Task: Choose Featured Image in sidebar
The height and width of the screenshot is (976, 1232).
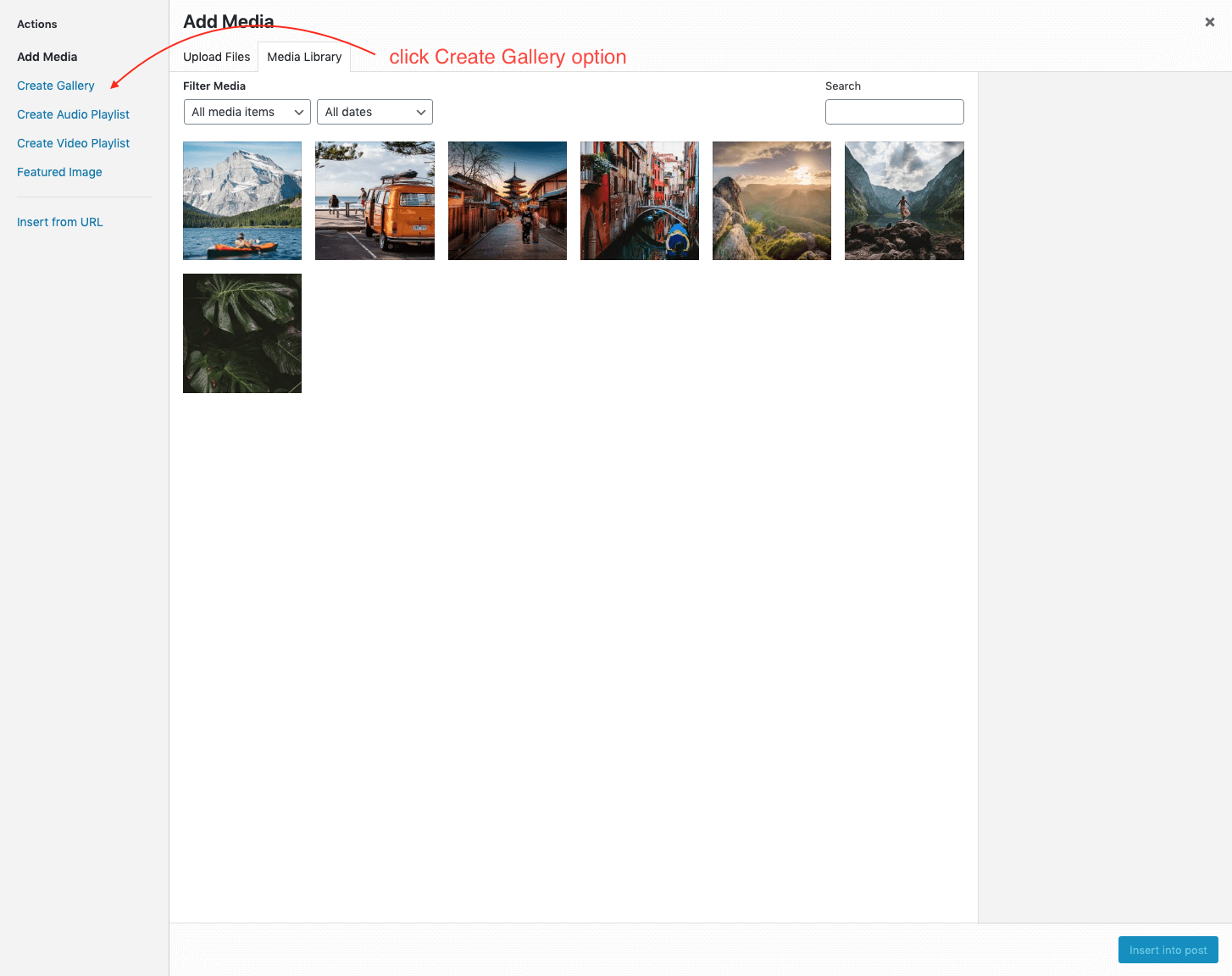Action: [59, 172]
